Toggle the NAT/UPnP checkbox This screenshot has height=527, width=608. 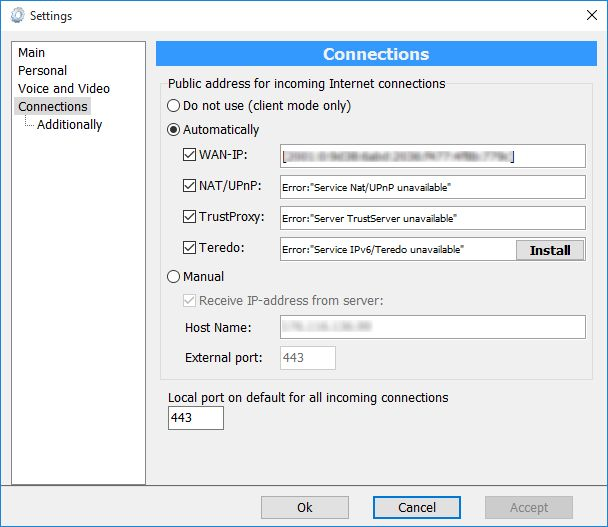pyautogui.click(x=190, y=186)
